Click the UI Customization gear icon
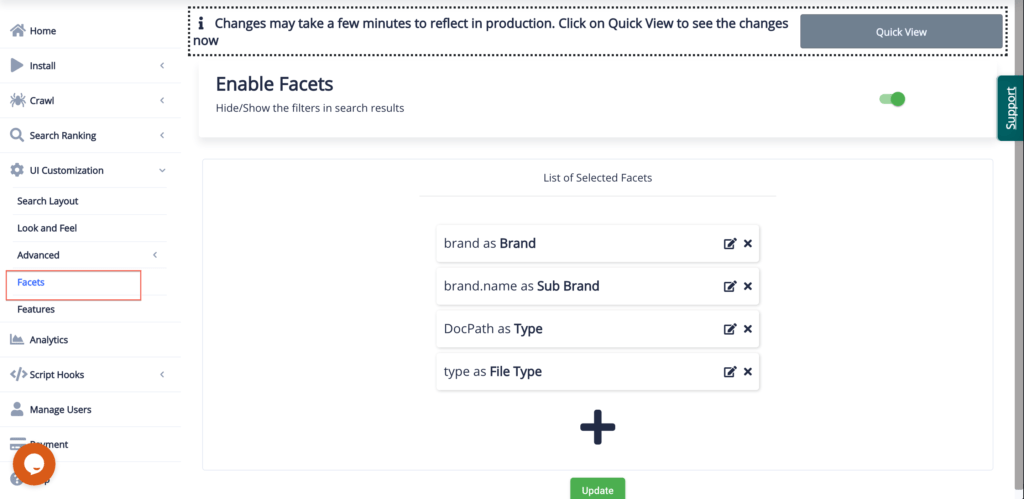The image size is (1024, 499). [17, 170]
